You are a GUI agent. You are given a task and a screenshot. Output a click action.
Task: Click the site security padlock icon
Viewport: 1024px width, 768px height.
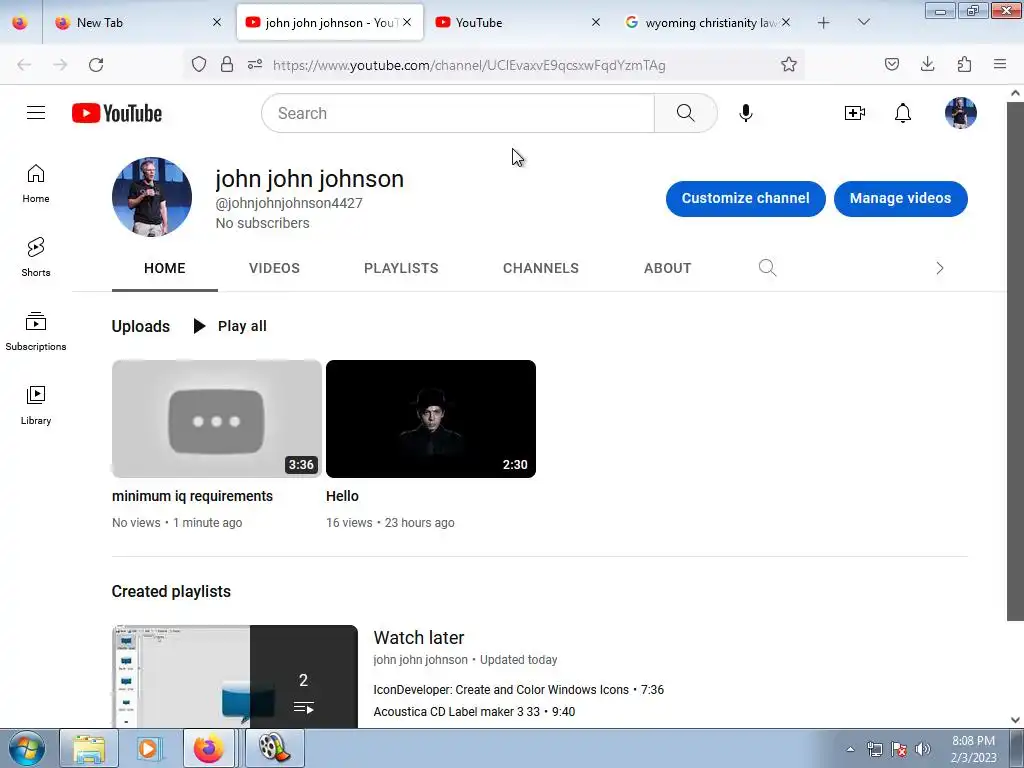[x=227, y=65]
